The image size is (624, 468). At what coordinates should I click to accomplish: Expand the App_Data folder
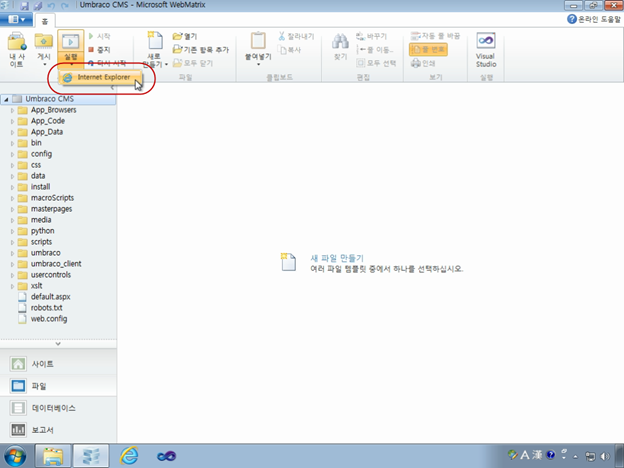pyautogui.click(x=12, y=132)
